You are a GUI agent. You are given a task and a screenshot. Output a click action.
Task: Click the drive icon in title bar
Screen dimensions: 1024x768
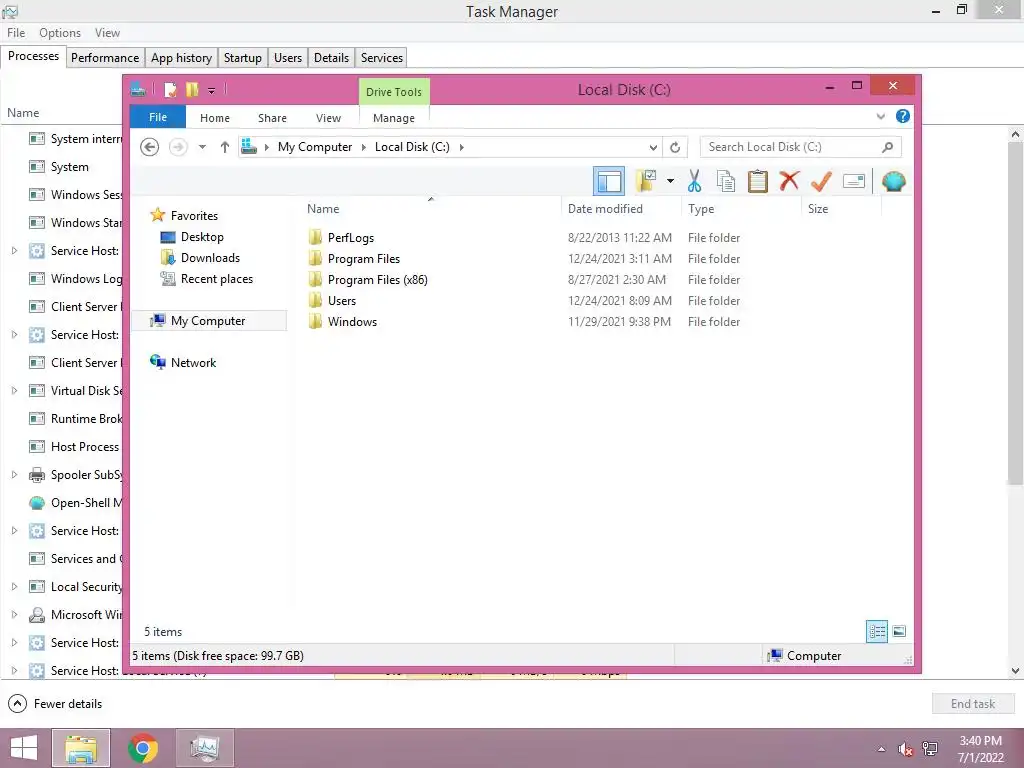point(138,89)
